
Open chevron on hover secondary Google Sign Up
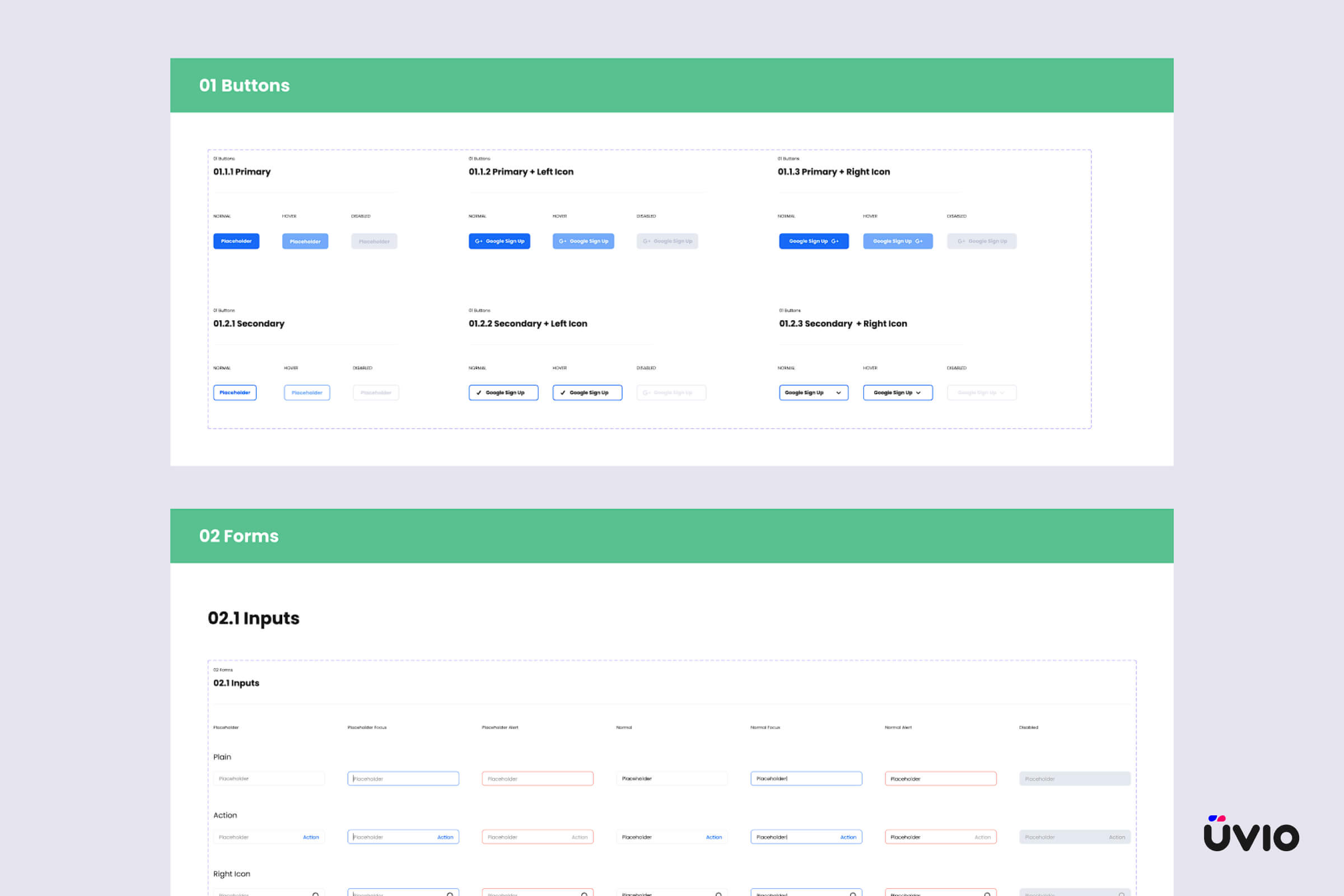[918, 393]
